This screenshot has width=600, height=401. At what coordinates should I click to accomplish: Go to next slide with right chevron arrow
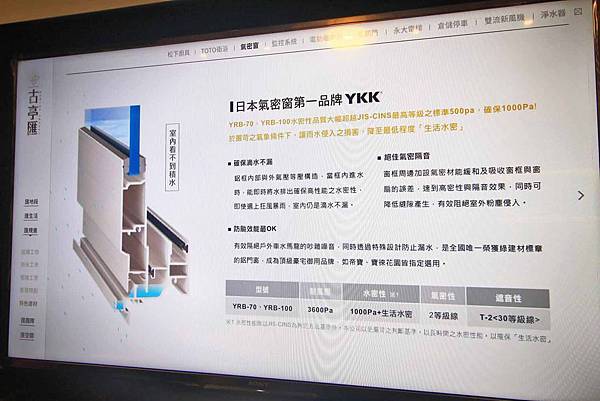pyautogui.click(x=581, y=196)
